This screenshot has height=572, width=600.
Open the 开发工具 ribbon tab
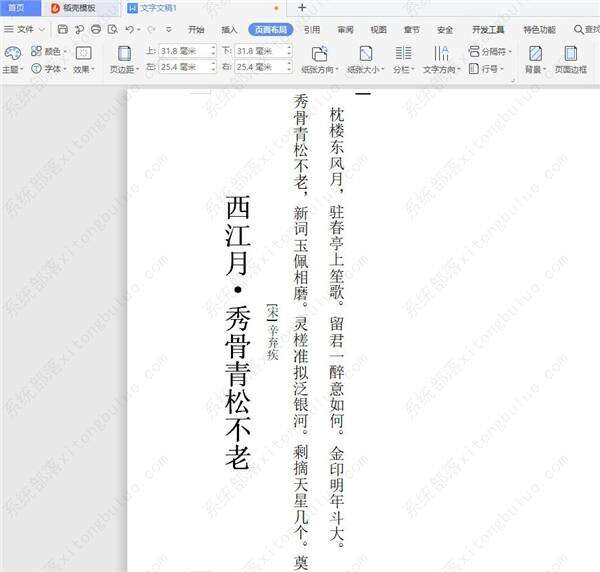pos(488,29)
